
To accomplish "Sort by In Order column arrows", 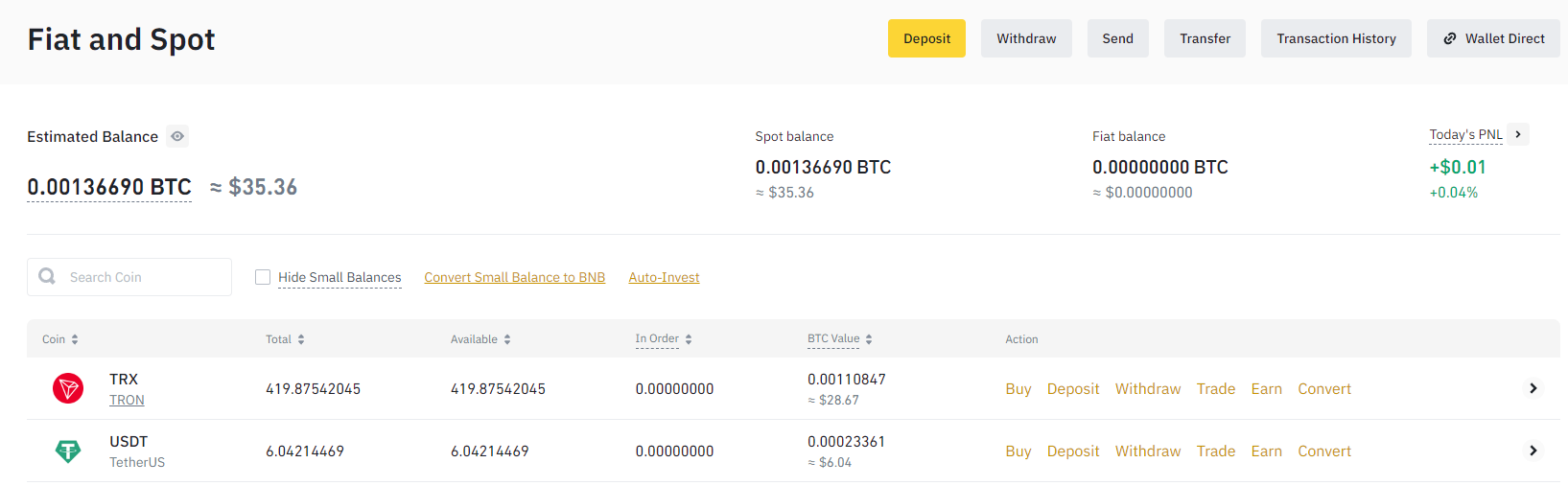I will pos(689,339).
